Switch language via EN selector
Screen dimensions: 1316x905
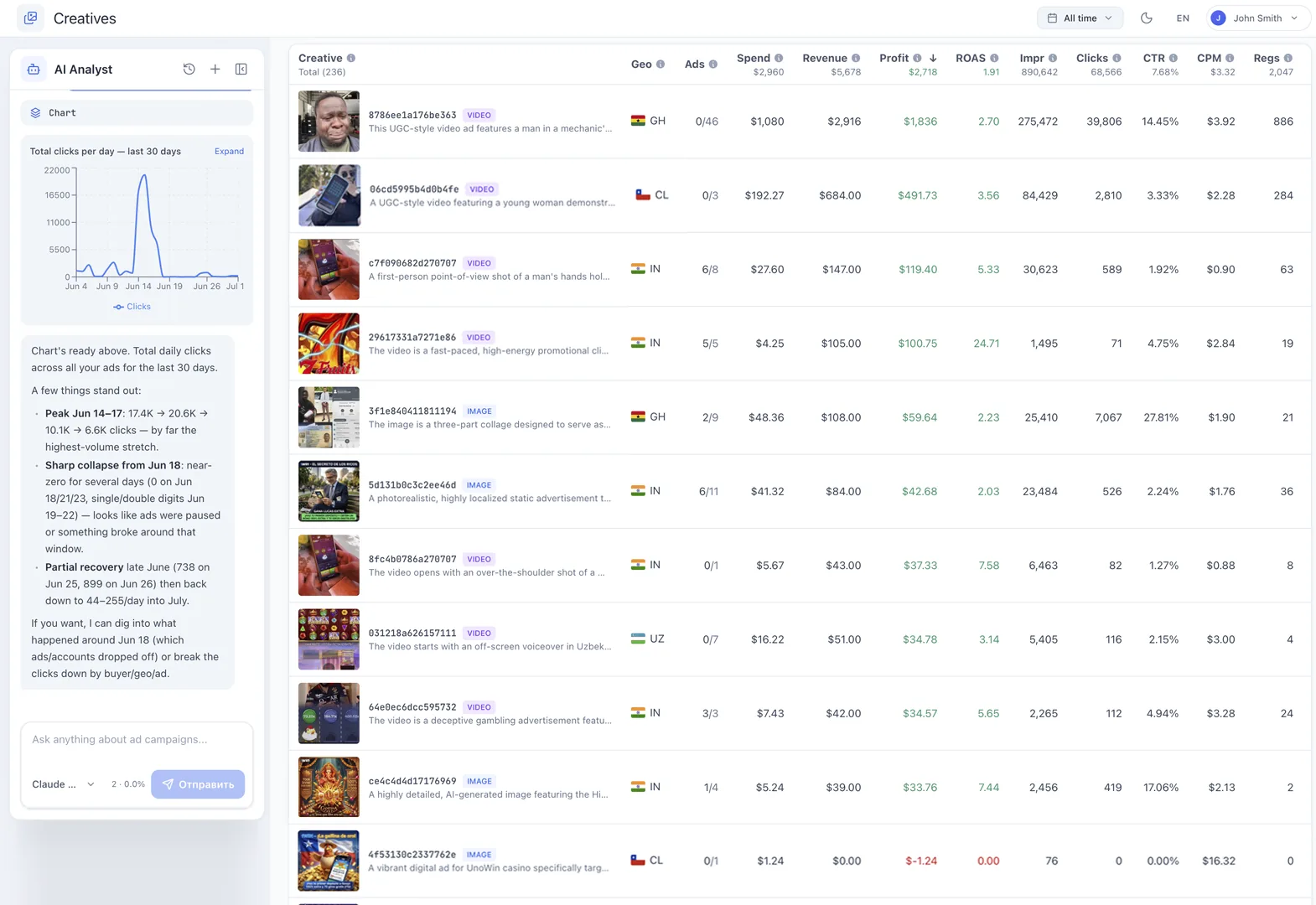pyautogui.click(x=1183, y=18)
